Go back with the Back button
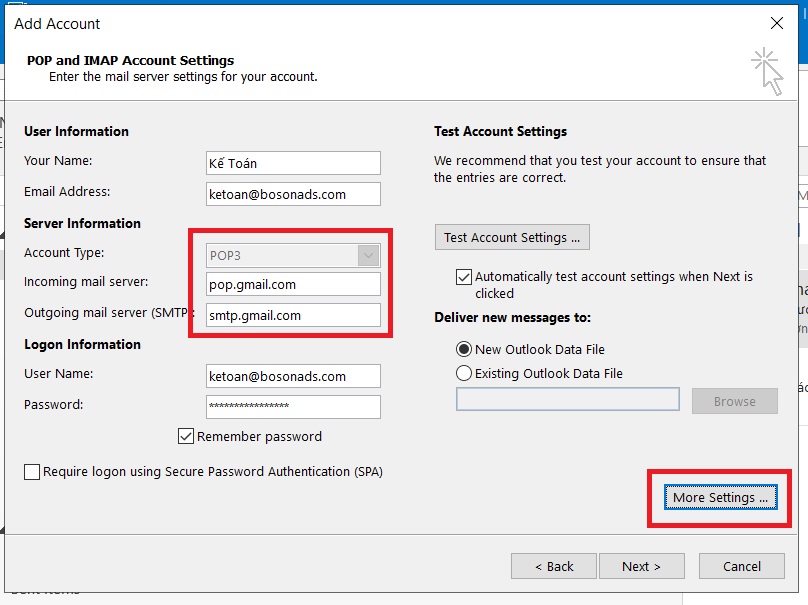This screenshot has width=808, height=605. pyautogui.click(x=553, y=566)
